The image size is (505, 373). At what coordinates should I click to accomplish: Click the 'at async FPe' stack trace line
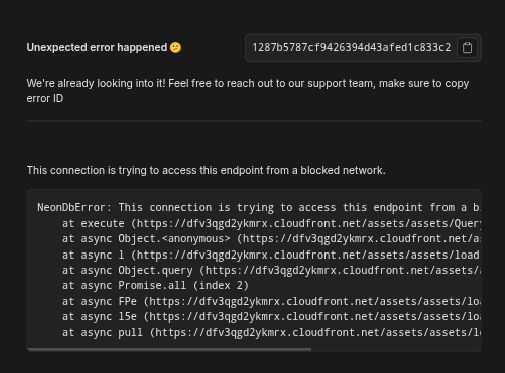click(271, 301)
